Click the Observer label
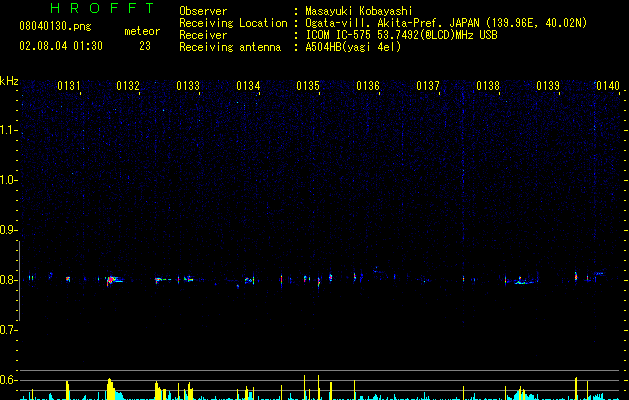The height and width of the screenshot is (400, 629). click(x=203, y=11)
